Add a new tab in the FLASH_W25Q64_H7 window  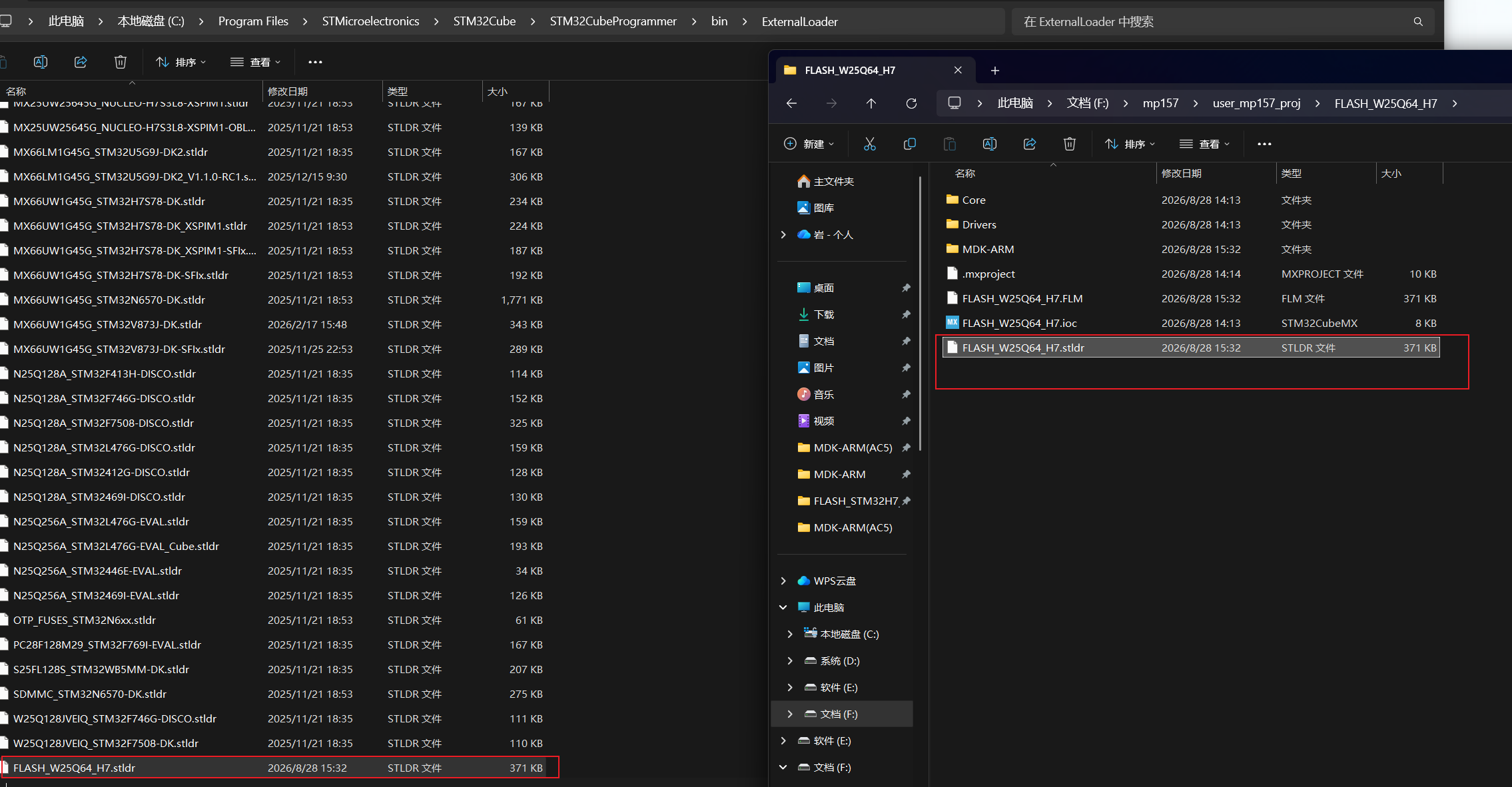coord(995,71)
